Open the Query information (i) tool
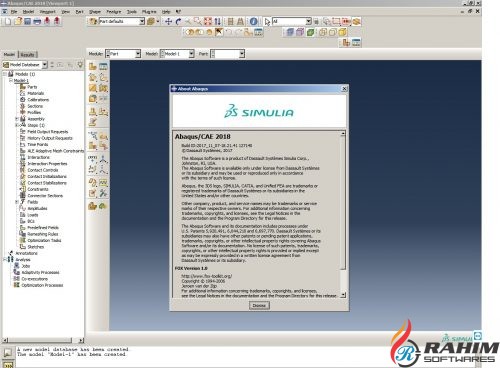The image size is (500, 368). pos(253,22)
